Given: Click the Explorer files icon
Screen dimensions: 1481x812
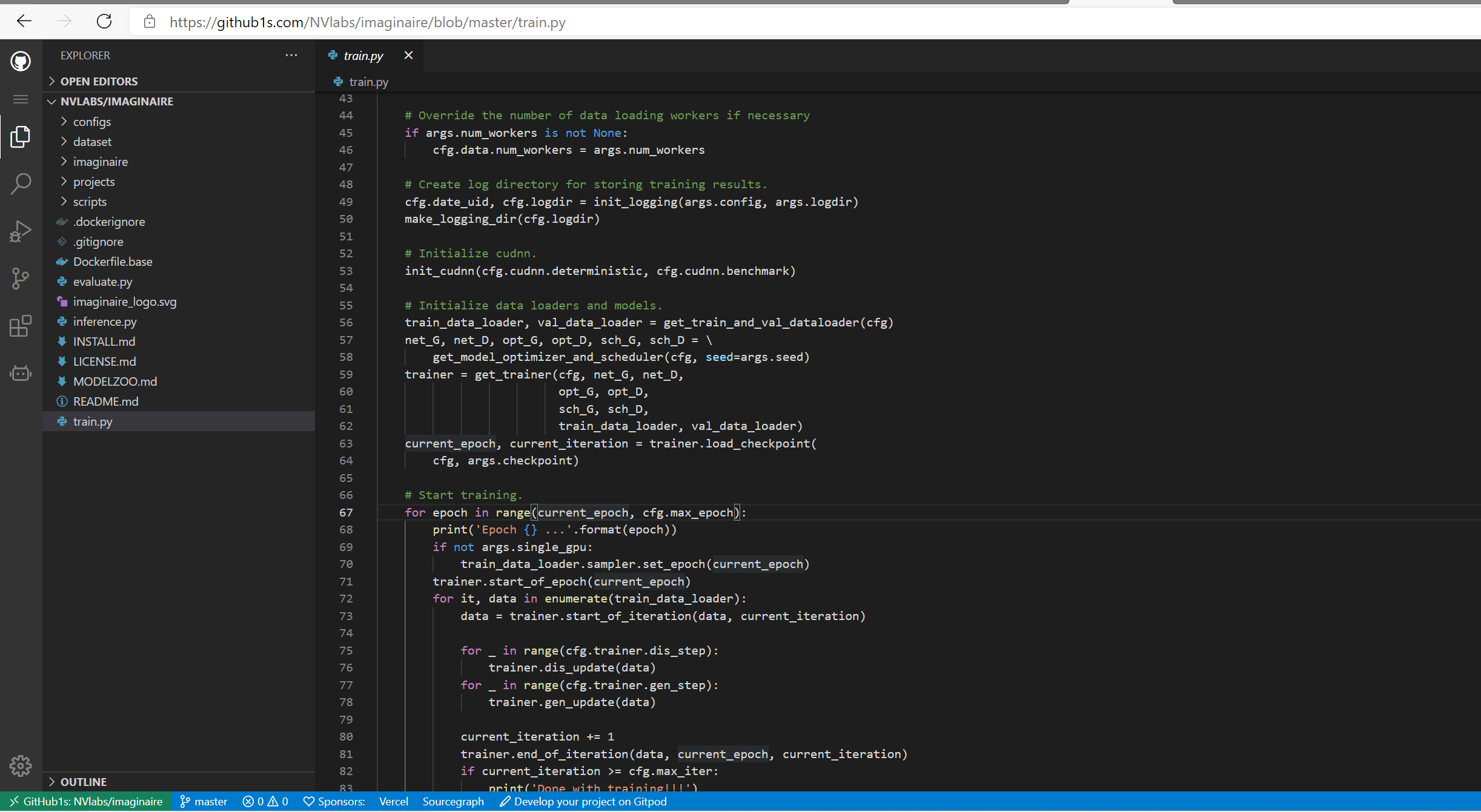Looking at the screenshot, I should [21, 137].
